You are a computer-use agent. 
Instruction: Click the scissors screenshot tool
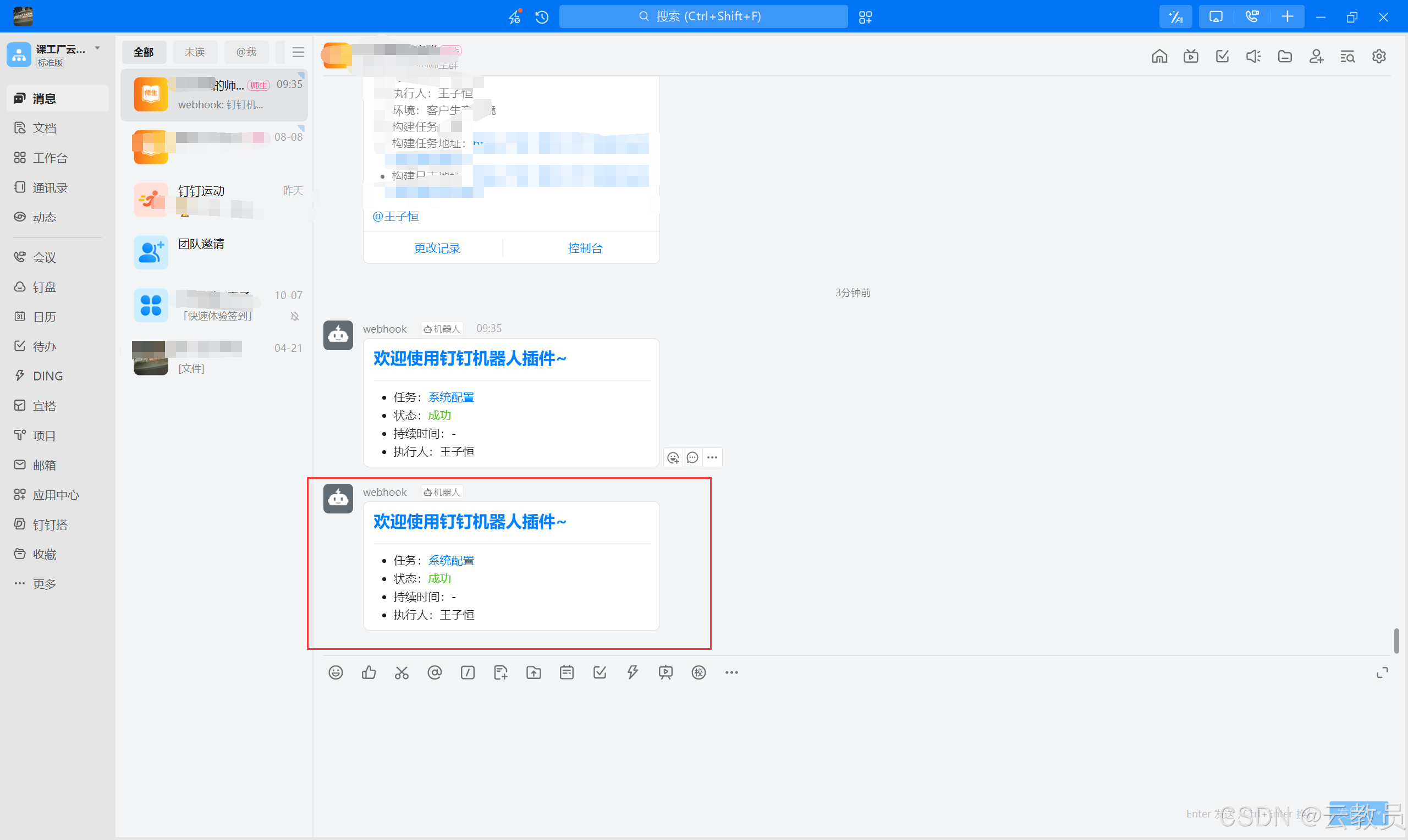click(402, 672)
